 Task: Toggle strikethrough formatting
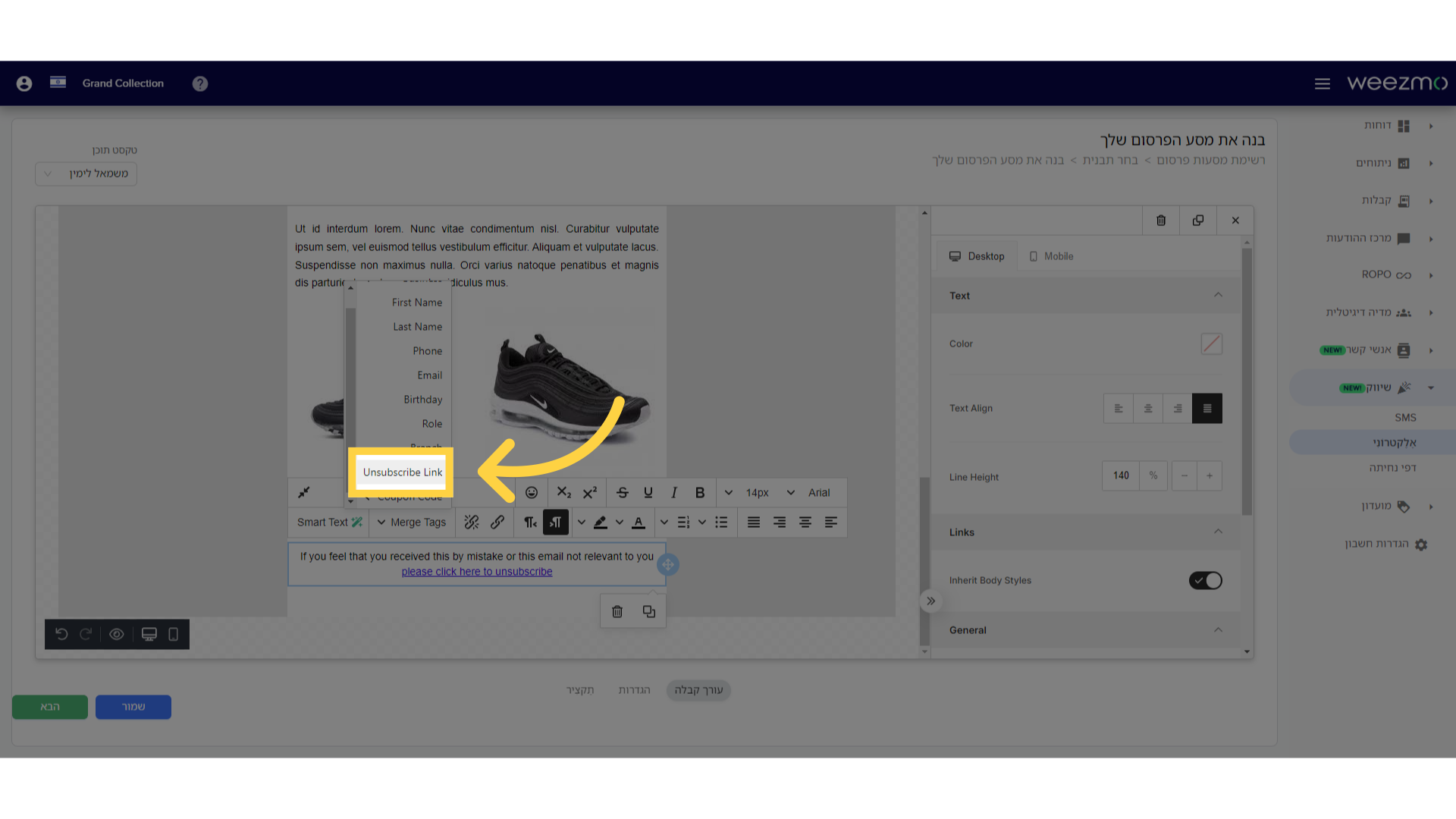[x=623, y=493]
